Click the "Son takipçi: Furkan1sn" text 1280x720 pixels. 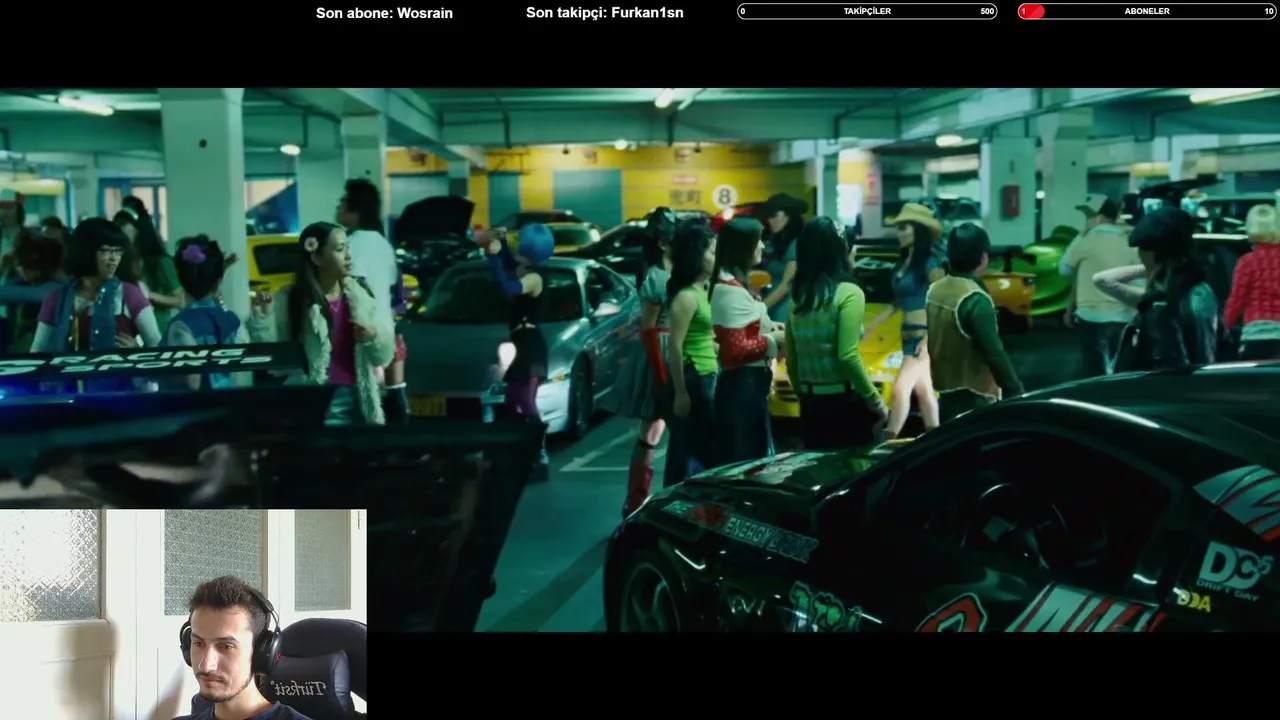point(605,13)
